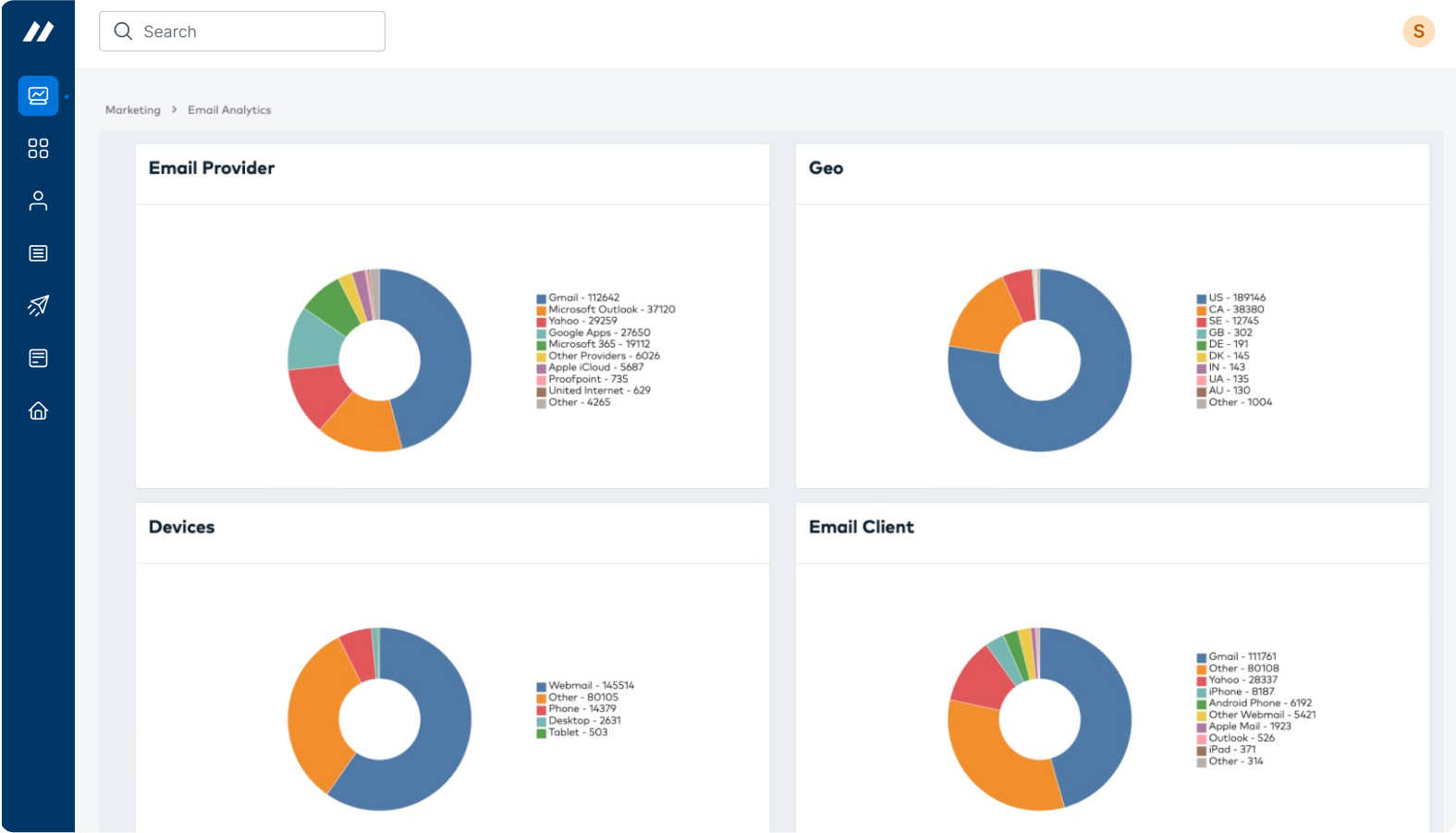Click Yahoo - 28337 legend entry
Screen dimensions: 1456x833
[1237, 680]
